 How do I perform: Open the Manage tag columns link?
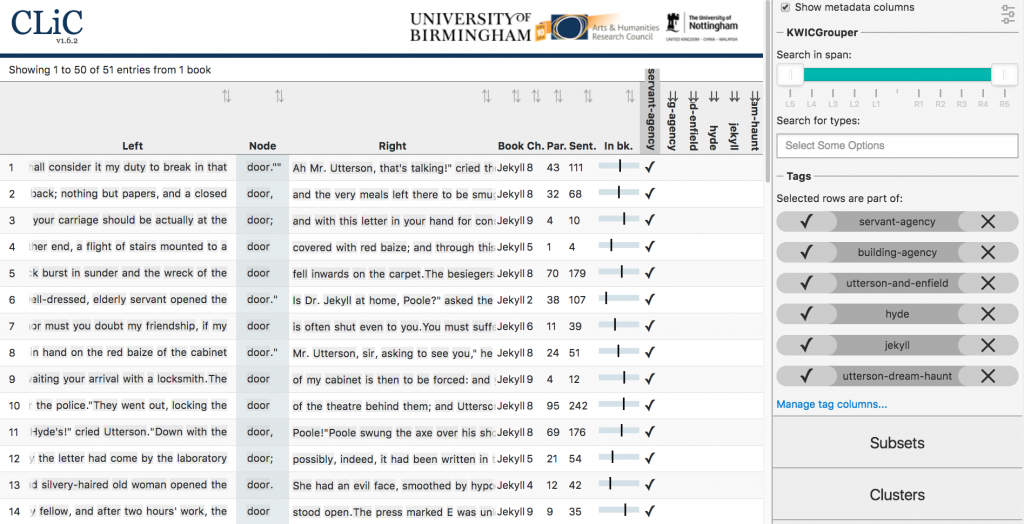[x=832, y=404]
